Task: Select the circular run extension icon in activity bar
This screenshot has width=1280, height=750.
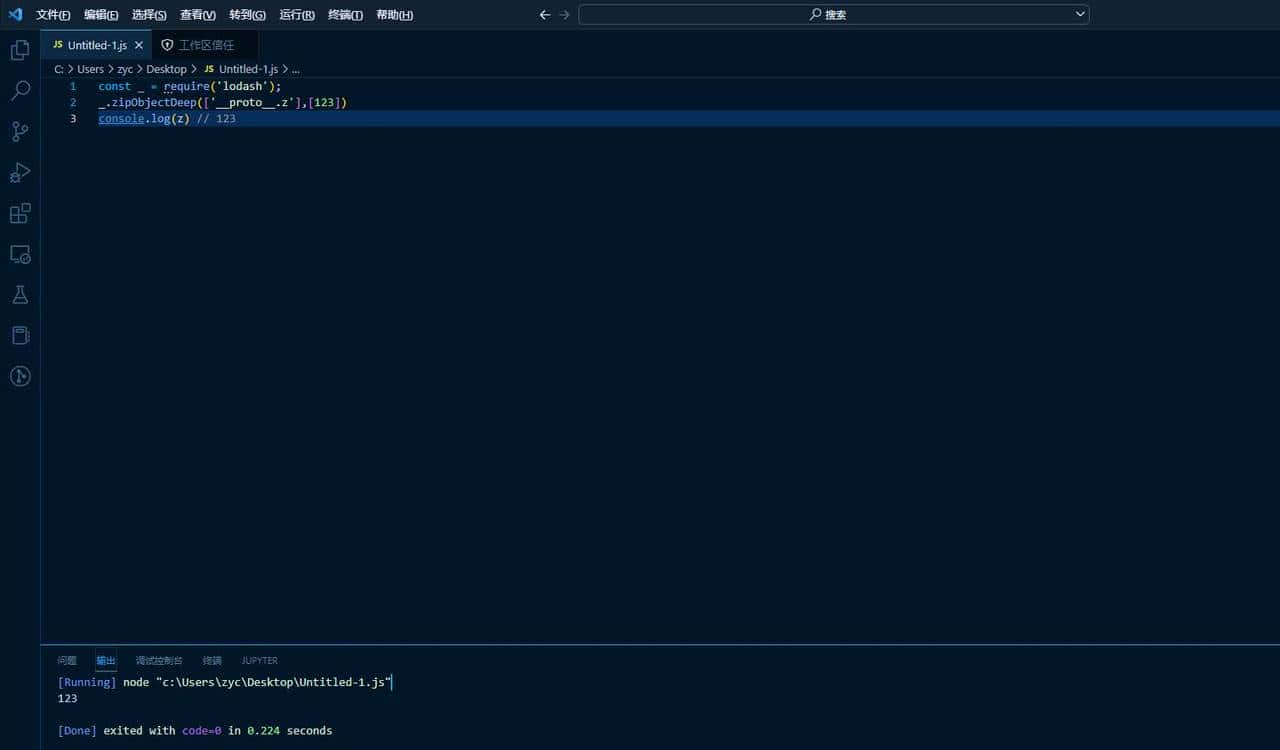Action: (x=20, y=376)
